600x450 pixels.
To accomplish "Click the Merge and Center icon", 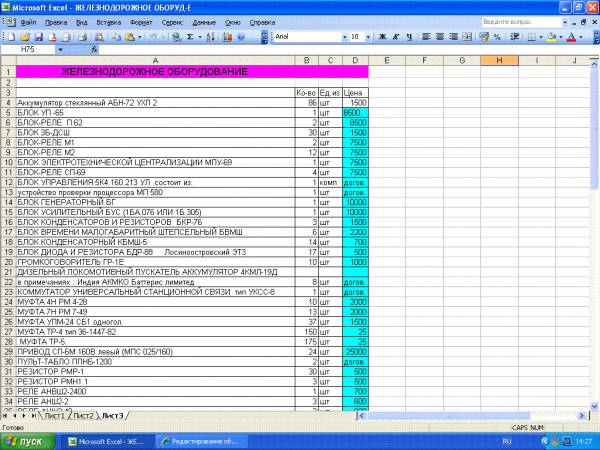I will pos(466,36).
